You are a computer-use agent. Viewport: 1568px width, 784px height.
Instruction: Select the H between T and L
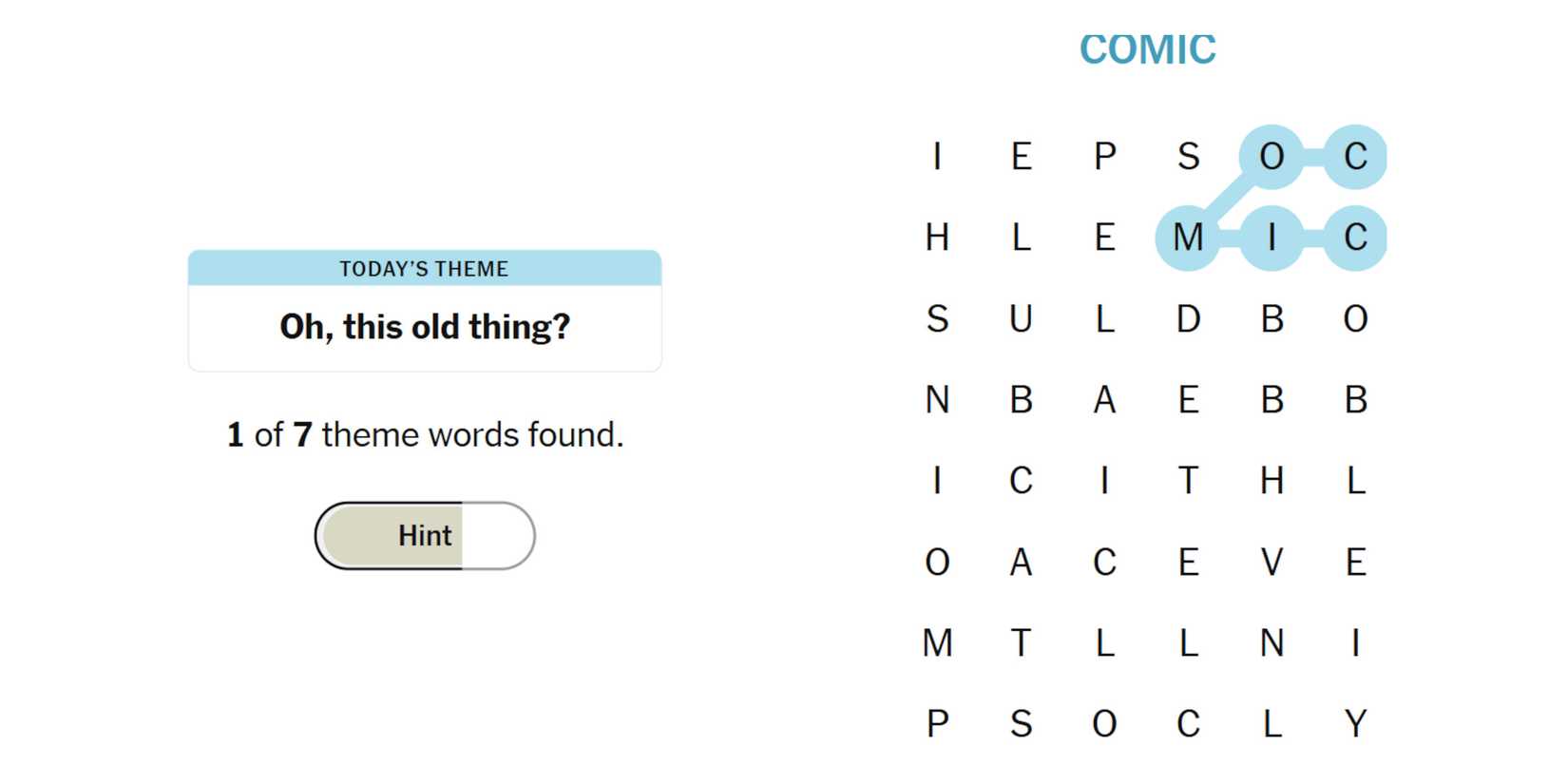pos(1272,481)
